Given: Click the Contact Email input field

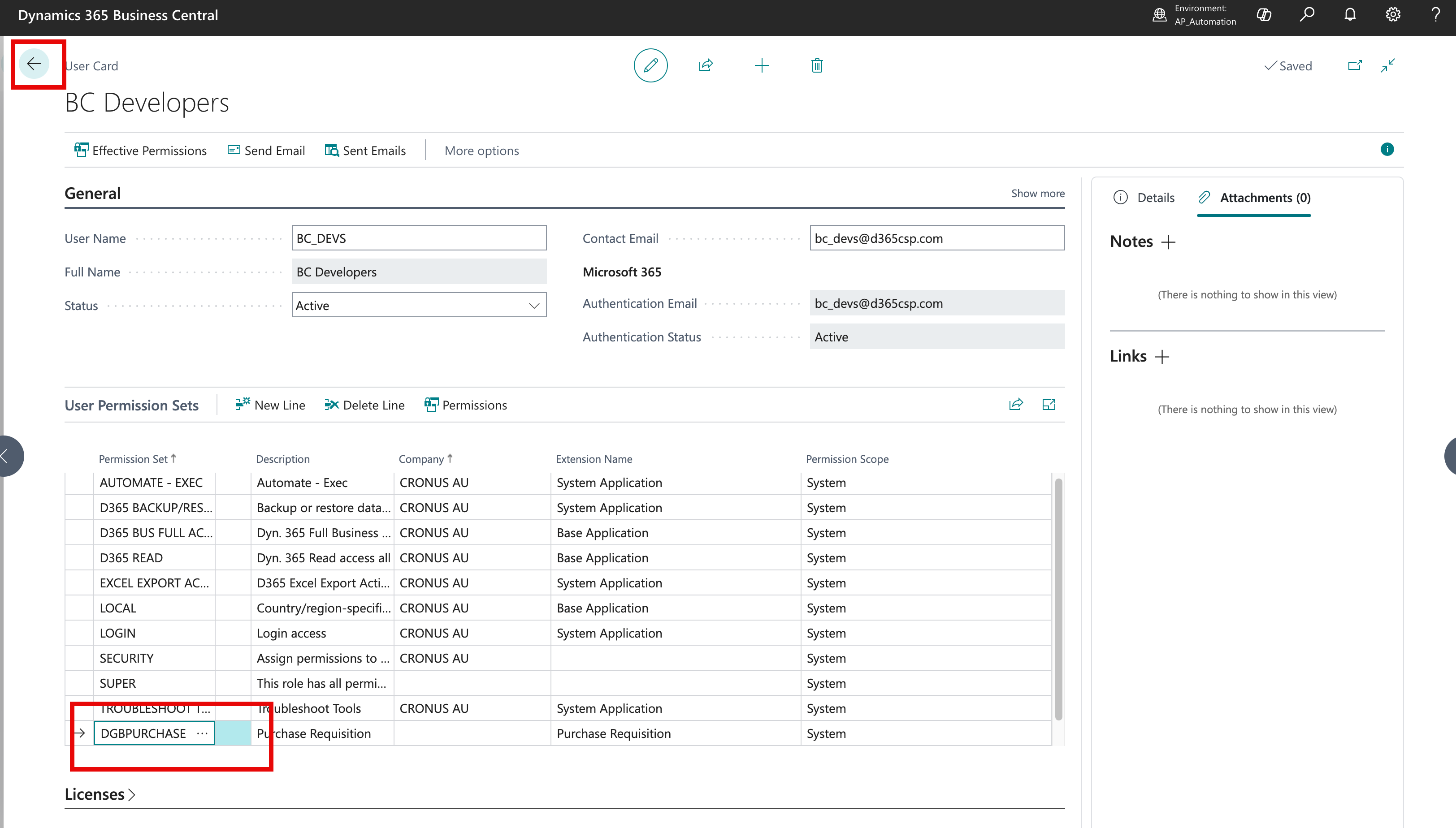Looking at the screenshot, I should pos(936,238).
